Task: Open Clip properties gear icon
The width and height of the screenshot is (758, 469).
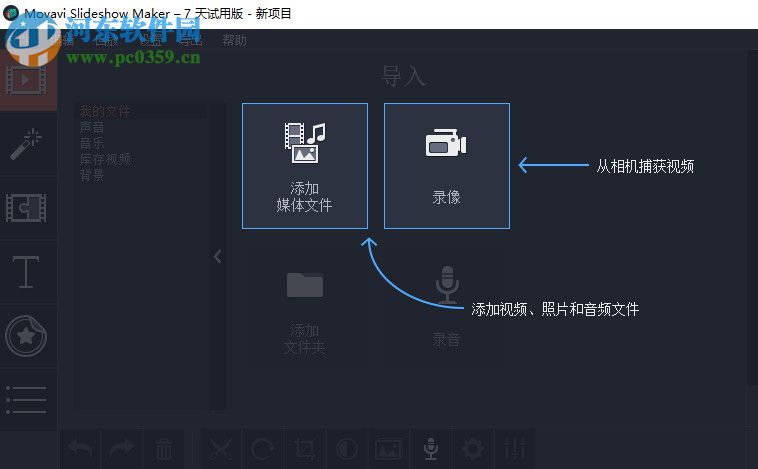Action: tap(473, 449)
